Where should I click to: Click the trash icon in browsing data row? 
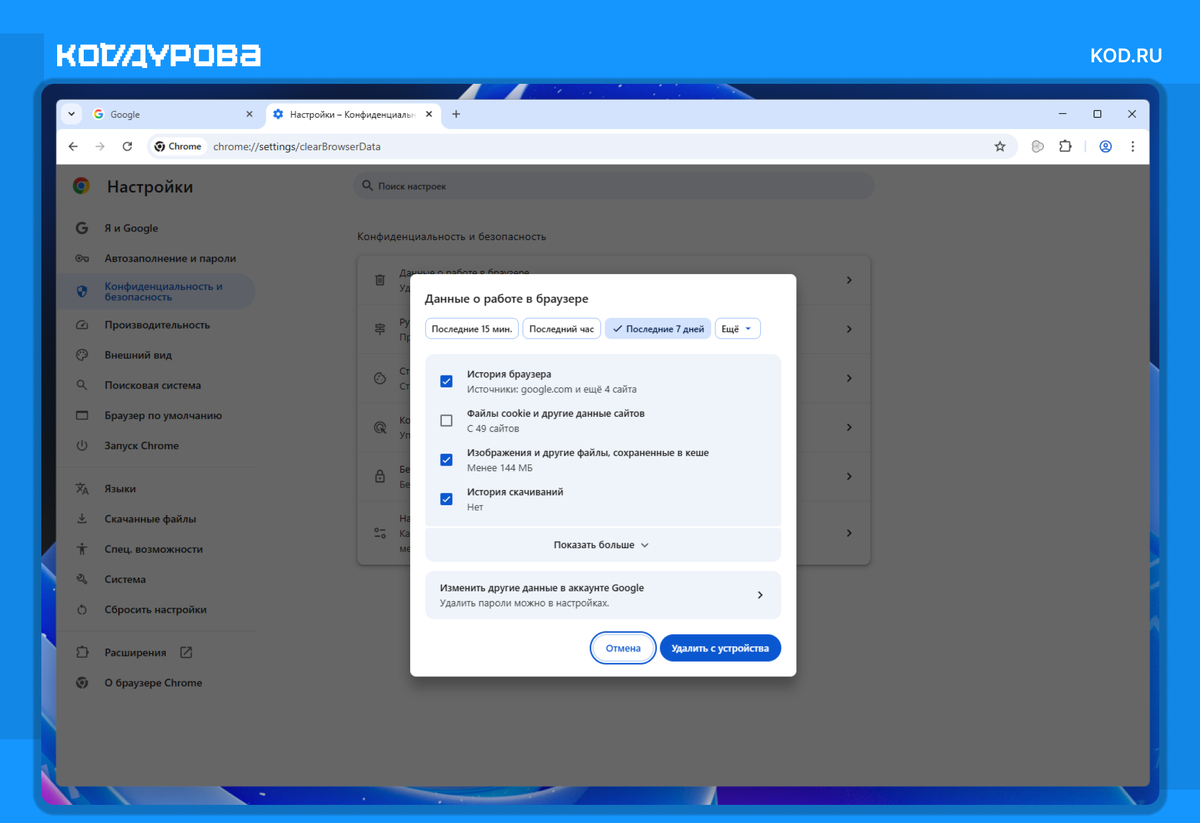pos(380,280)
